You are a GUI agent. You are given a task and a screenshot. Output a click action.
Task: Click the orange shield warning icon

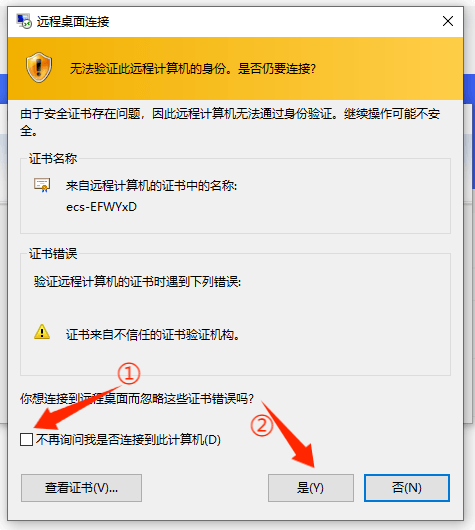pyautogui.click(x=39, y=67)
